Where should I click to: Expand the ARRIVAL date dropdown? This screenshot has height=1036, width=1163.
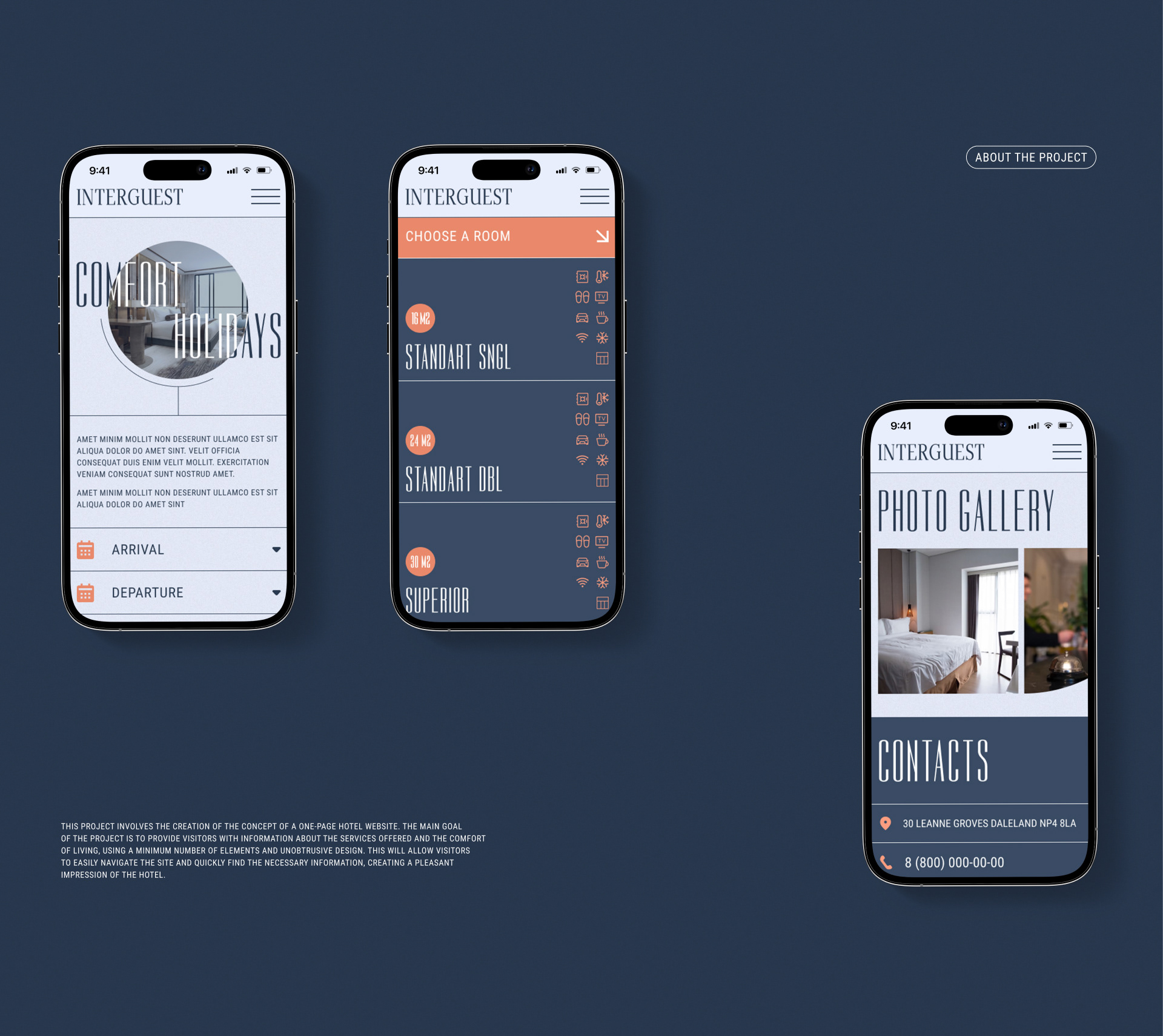tap(279, 549)
